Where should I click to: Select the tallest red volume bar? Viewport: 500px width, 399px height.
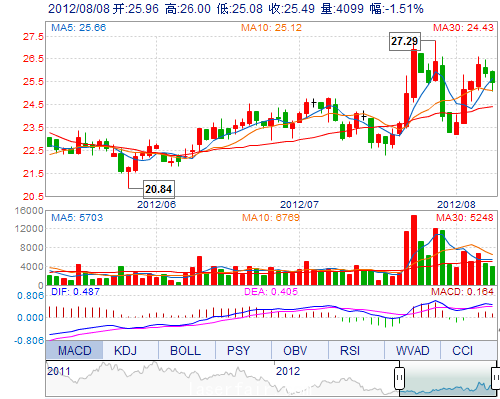414,250
